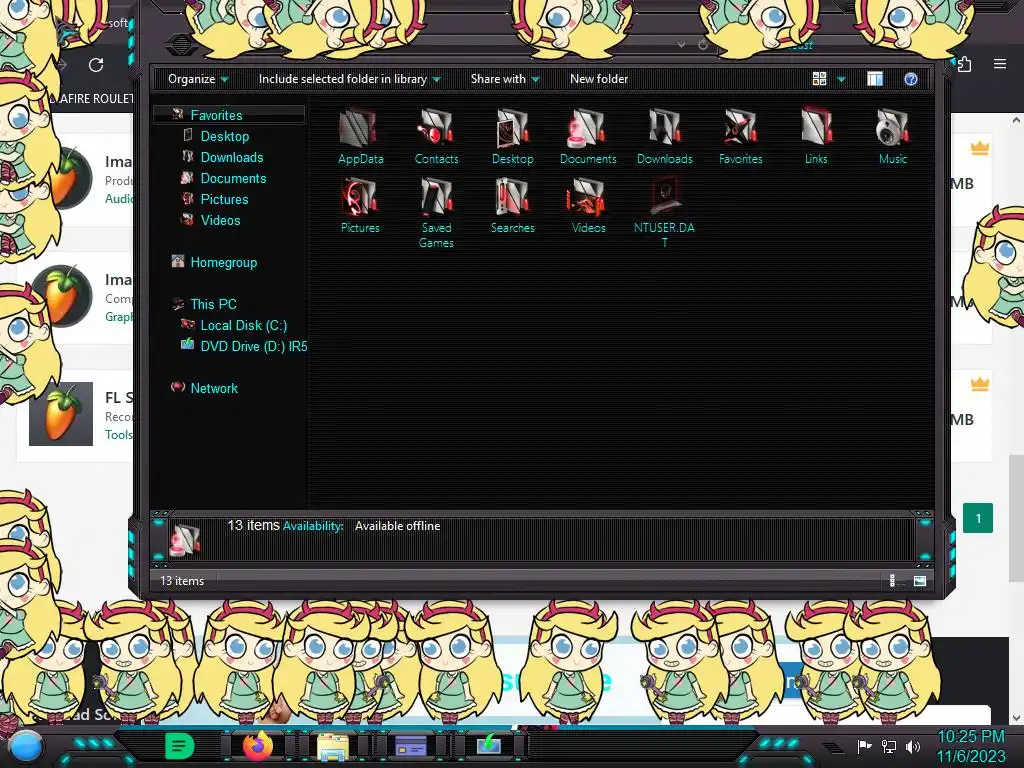Open the Links folder
The image size is (1024, 768).
click(816, 136)
